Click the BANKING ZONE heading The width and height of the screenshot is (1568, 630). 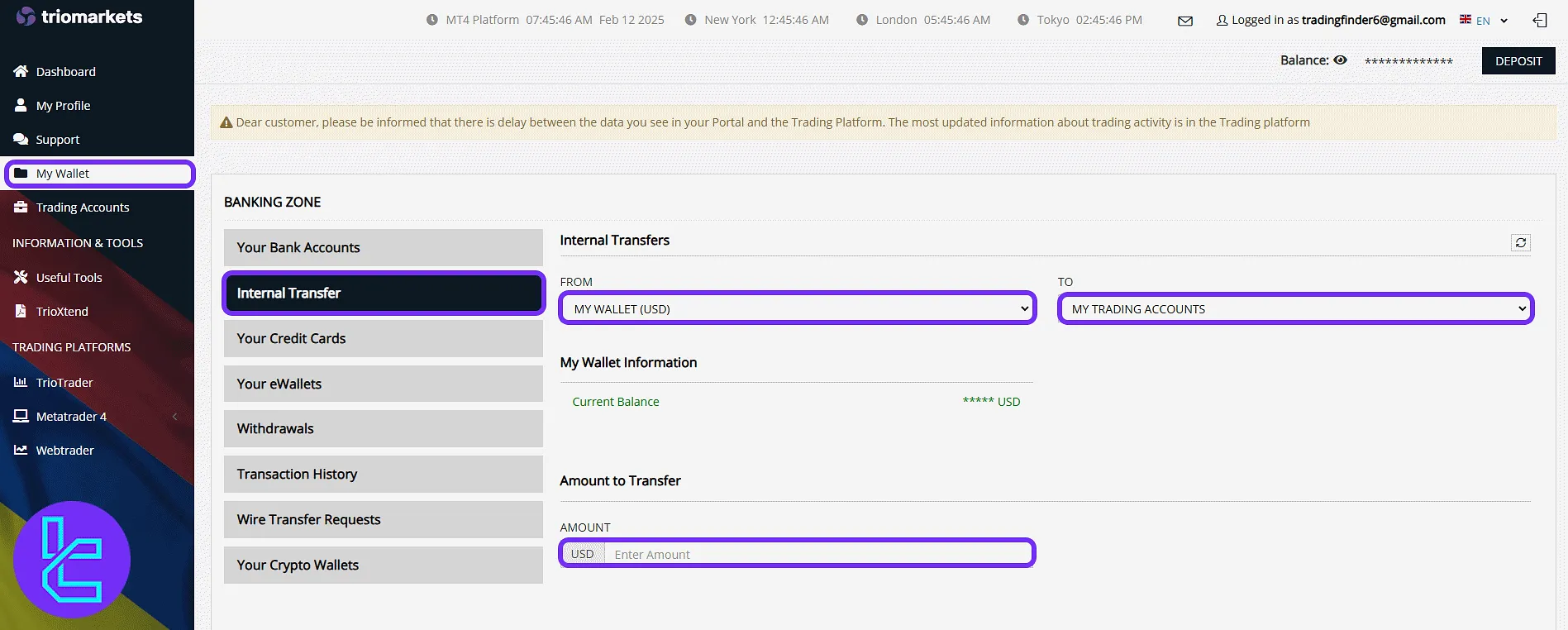(272, 202)
